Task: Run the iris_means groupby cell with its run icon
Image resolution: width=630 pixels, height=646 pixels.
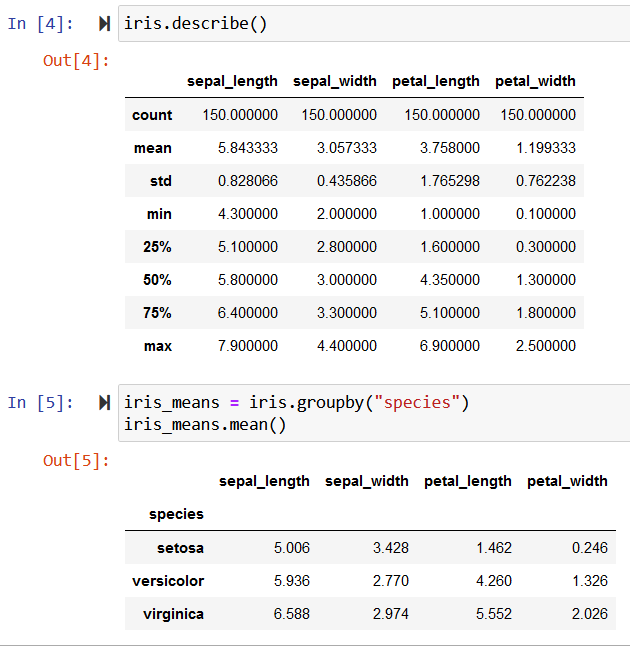Action: point(105,403)
